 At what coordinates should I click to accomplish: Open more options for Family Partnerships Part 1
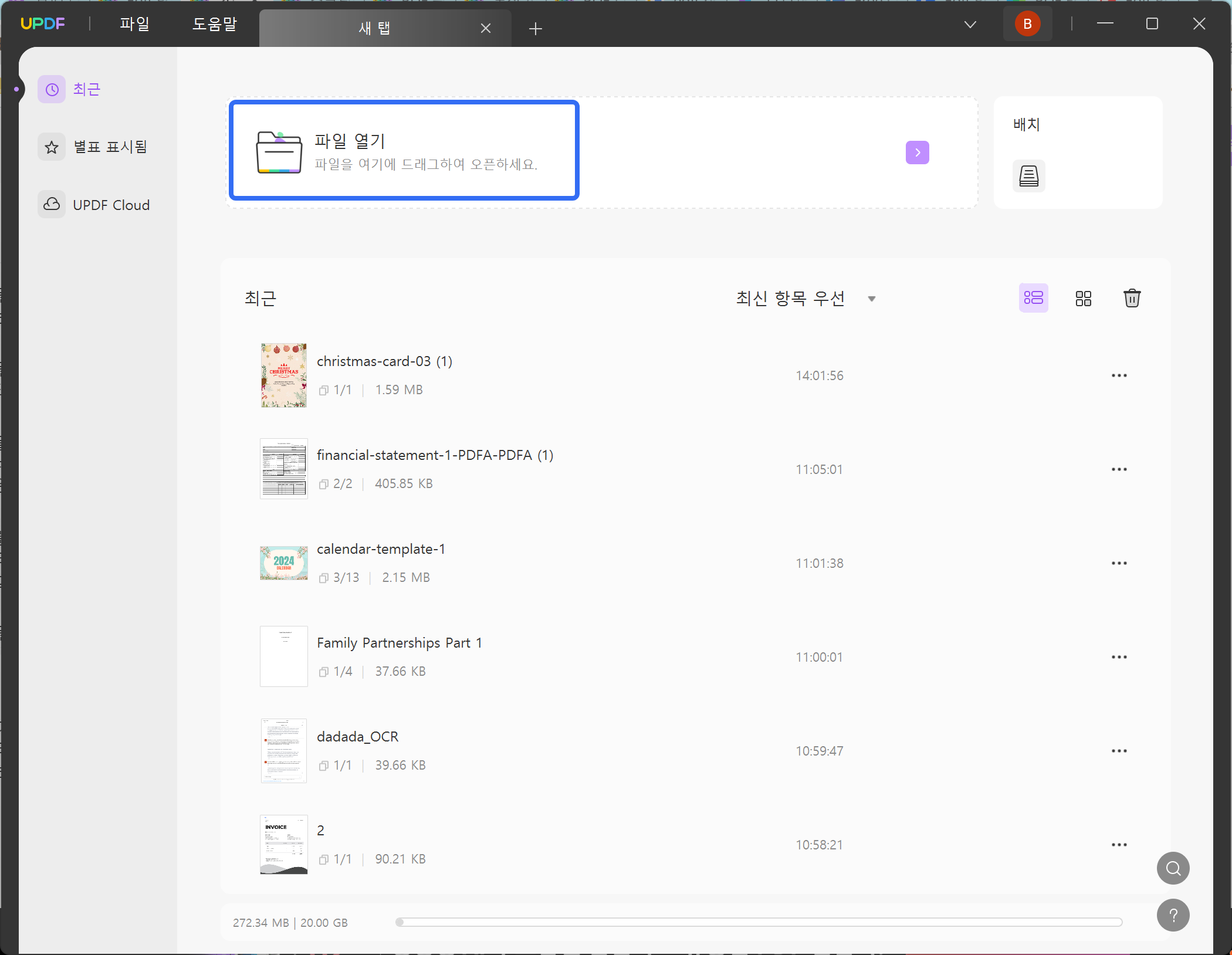tap(1119, 657)
